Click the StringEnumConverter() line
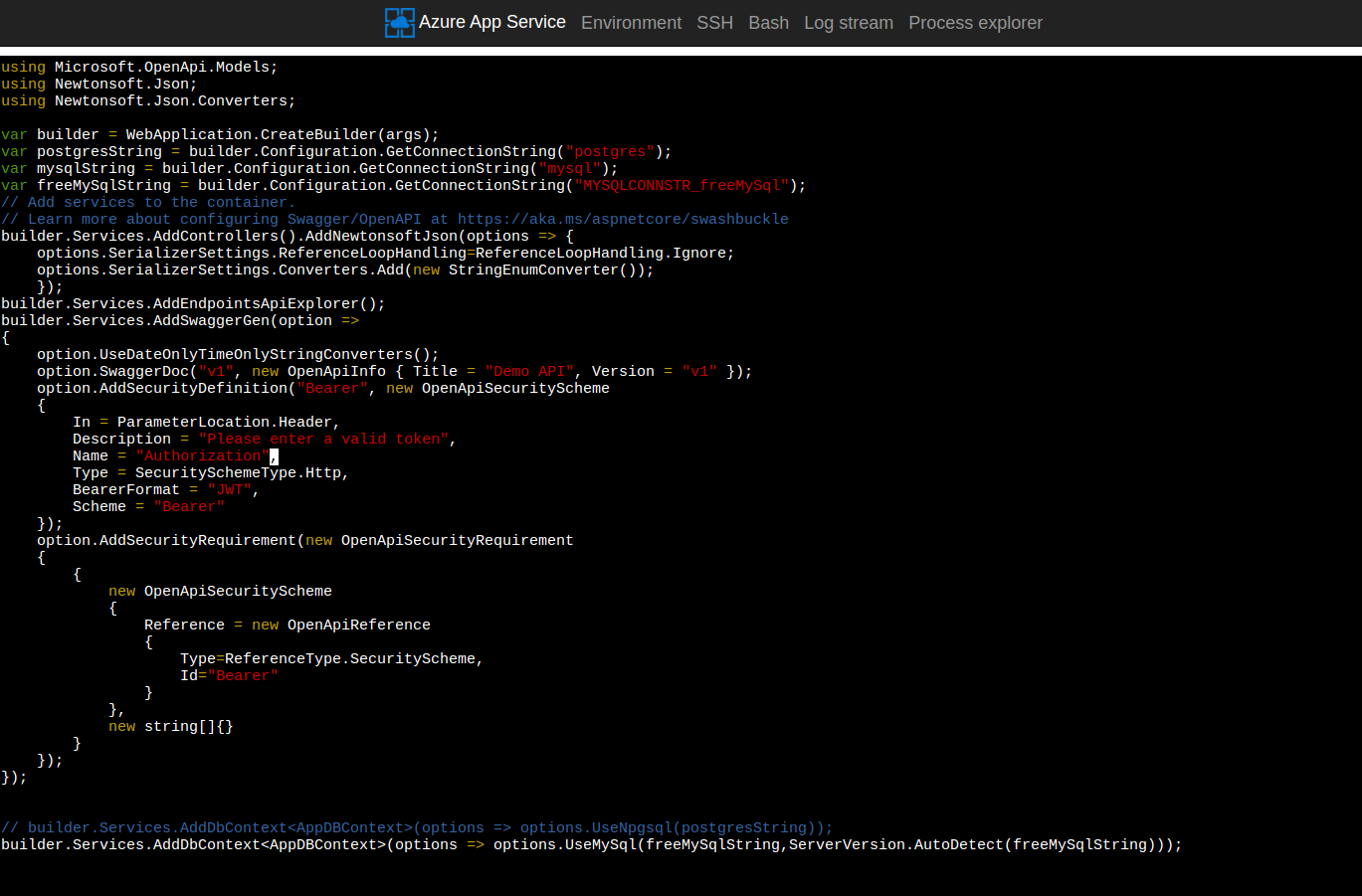Viewport: 1362px width, 896px height. [345, 269]
